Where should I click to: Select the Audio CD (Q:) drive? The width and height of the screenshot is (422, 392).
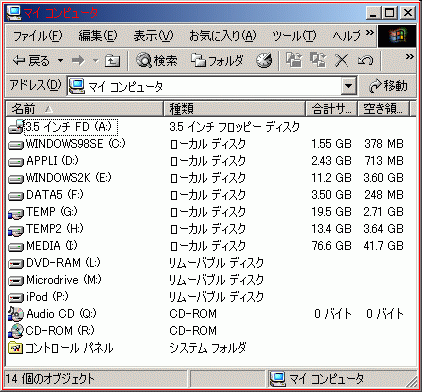coord(52,314)
